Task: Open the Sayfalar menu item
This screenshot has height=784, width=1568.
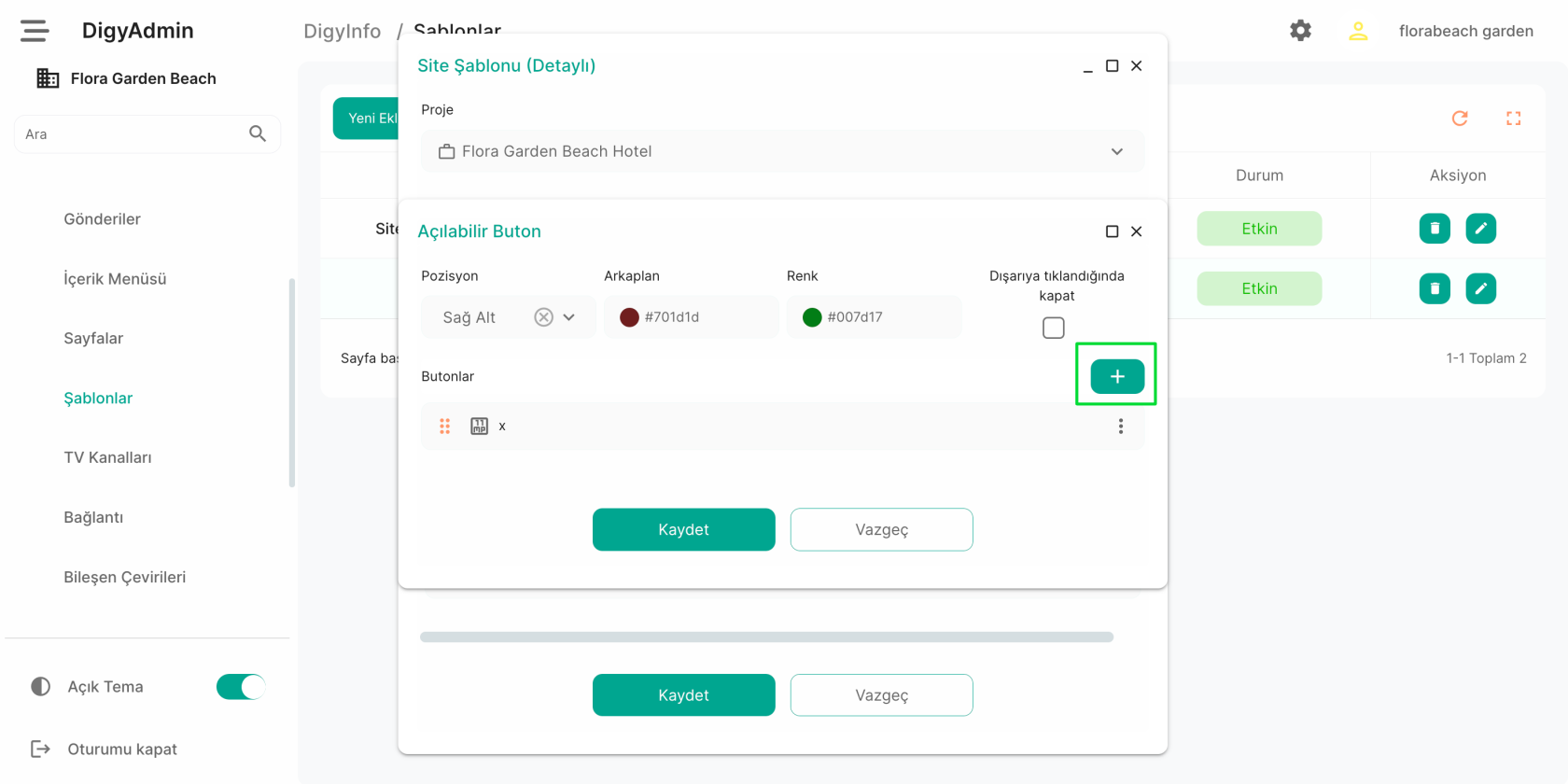Action: tap(93, 339)
